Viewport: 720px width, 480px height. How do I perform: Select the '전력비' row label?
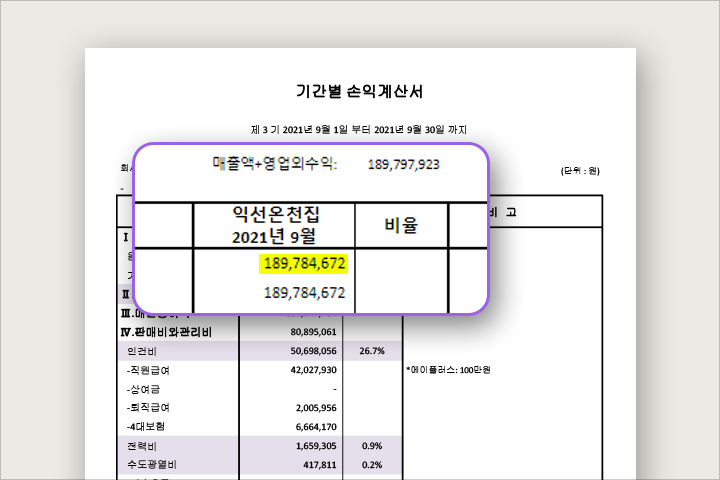(x=142, y=446)
